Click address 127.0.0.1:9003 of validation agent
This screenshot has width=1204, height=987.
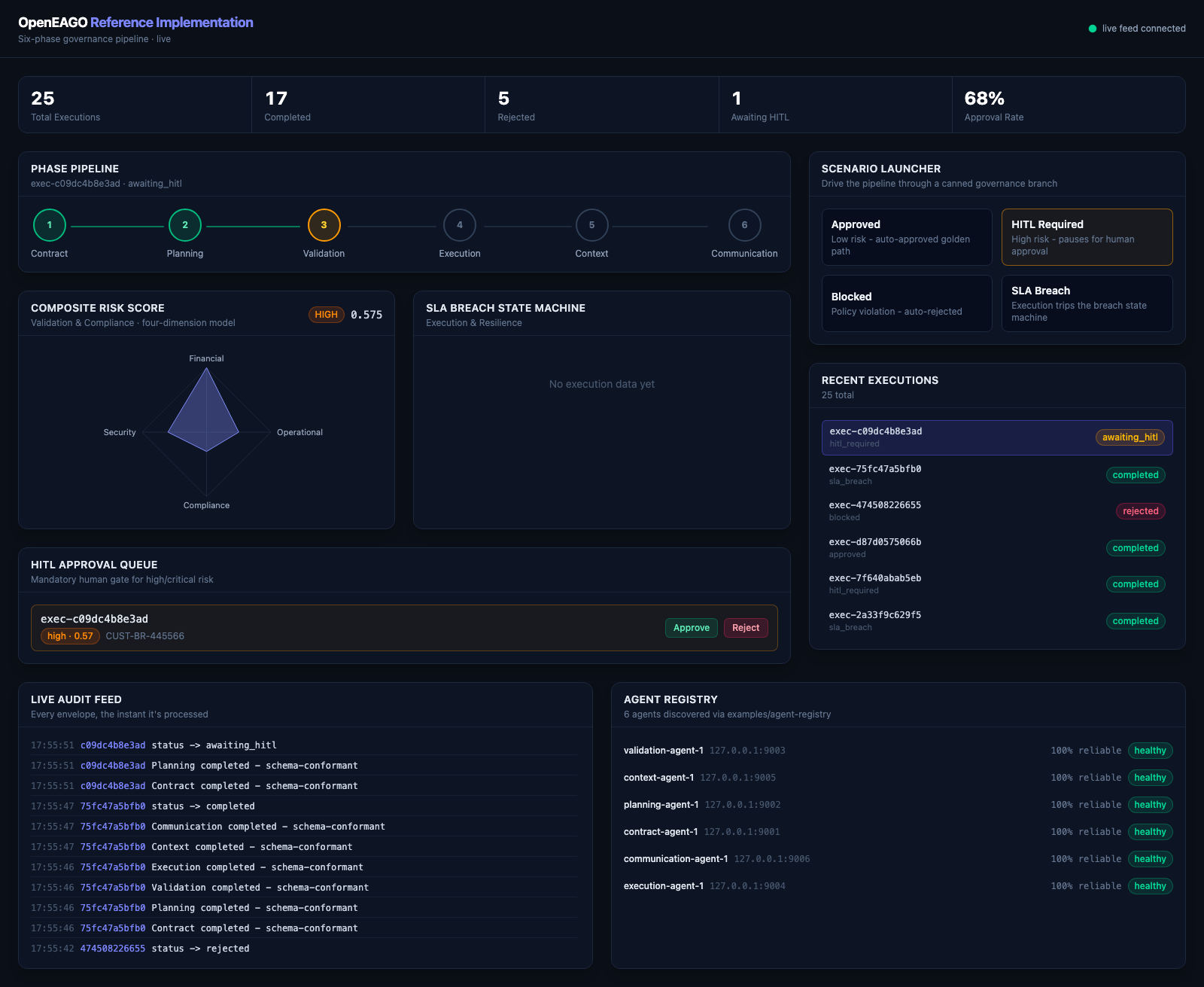(x=747, y=751)
